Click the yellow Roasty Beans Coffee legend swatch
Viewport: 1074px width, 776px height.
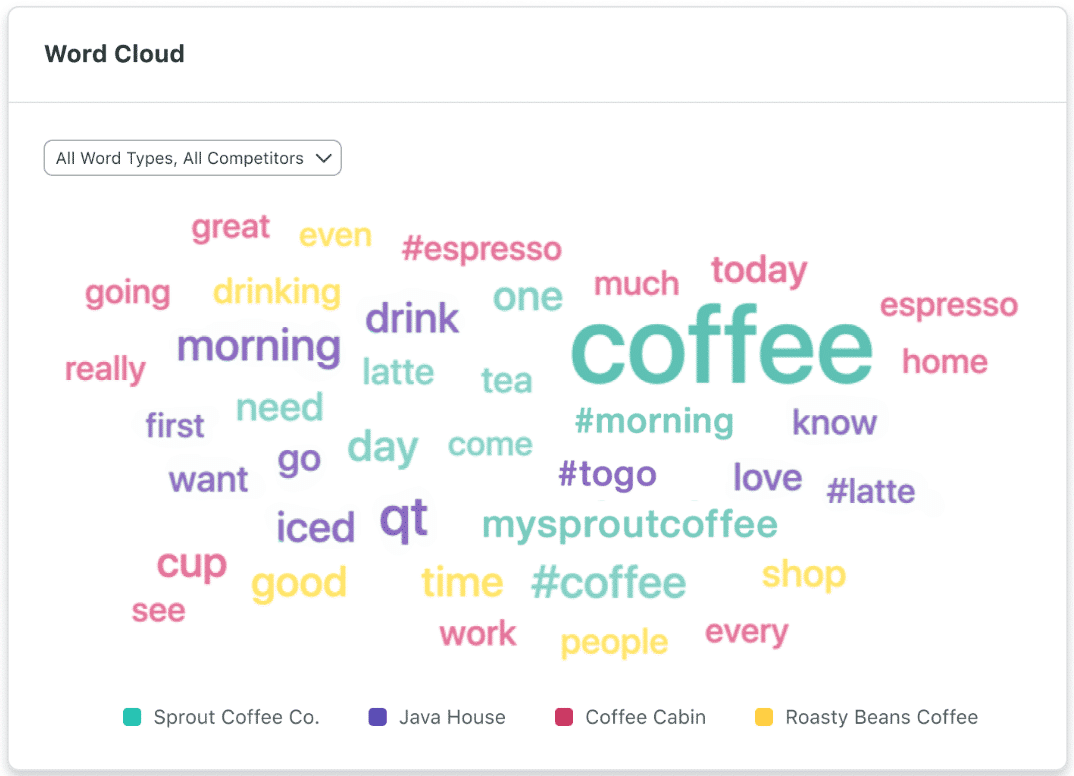tap(764, 717)
